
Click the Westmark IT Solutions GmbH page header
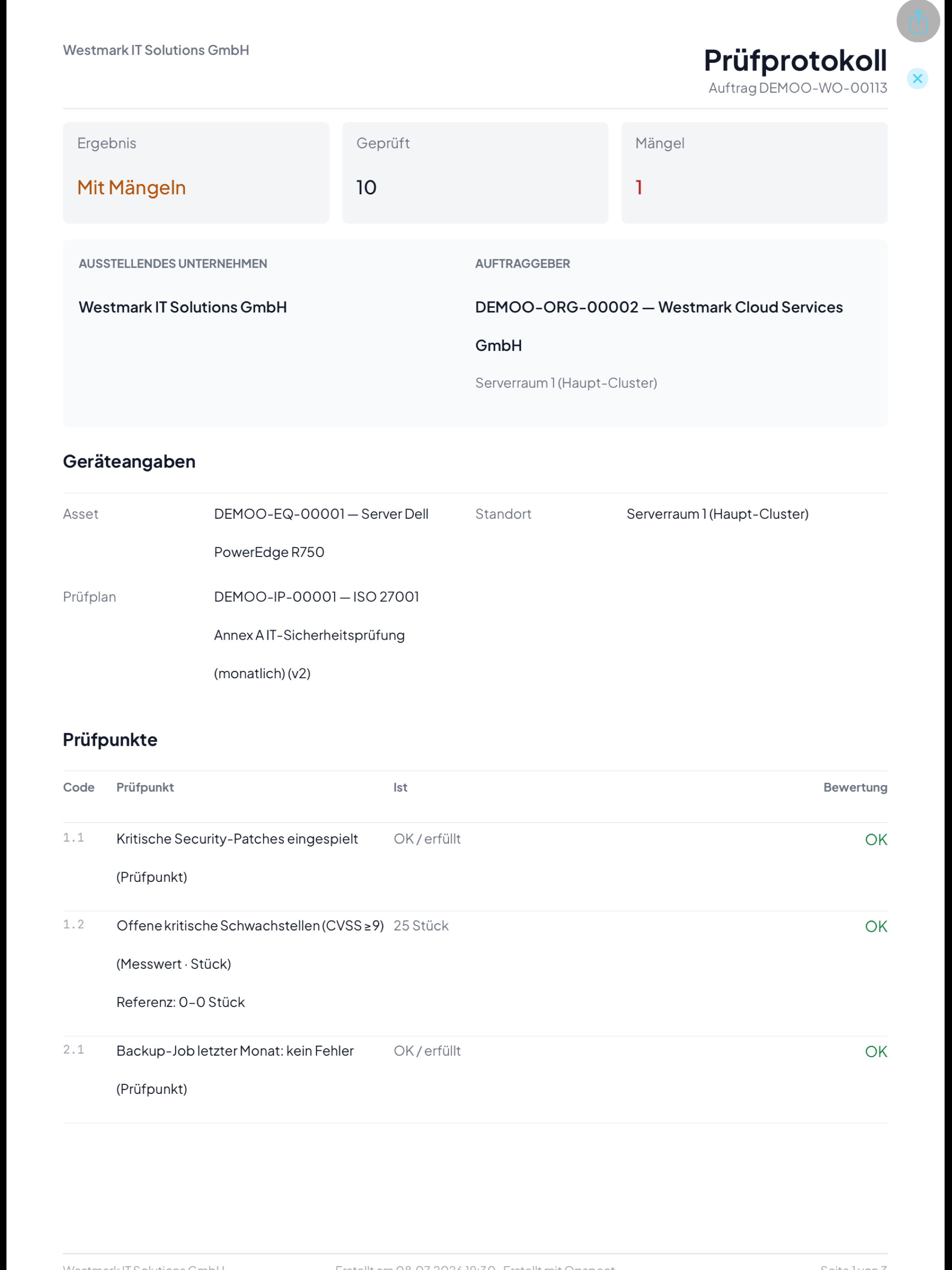coord(156,51)
